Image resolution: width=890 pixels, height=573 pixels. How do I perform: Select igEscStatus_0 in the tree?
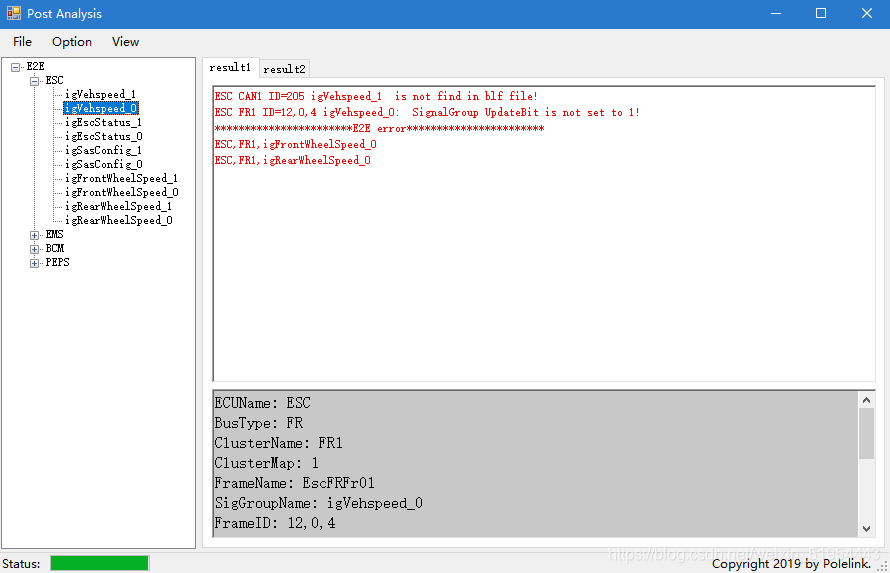point(104,137)
